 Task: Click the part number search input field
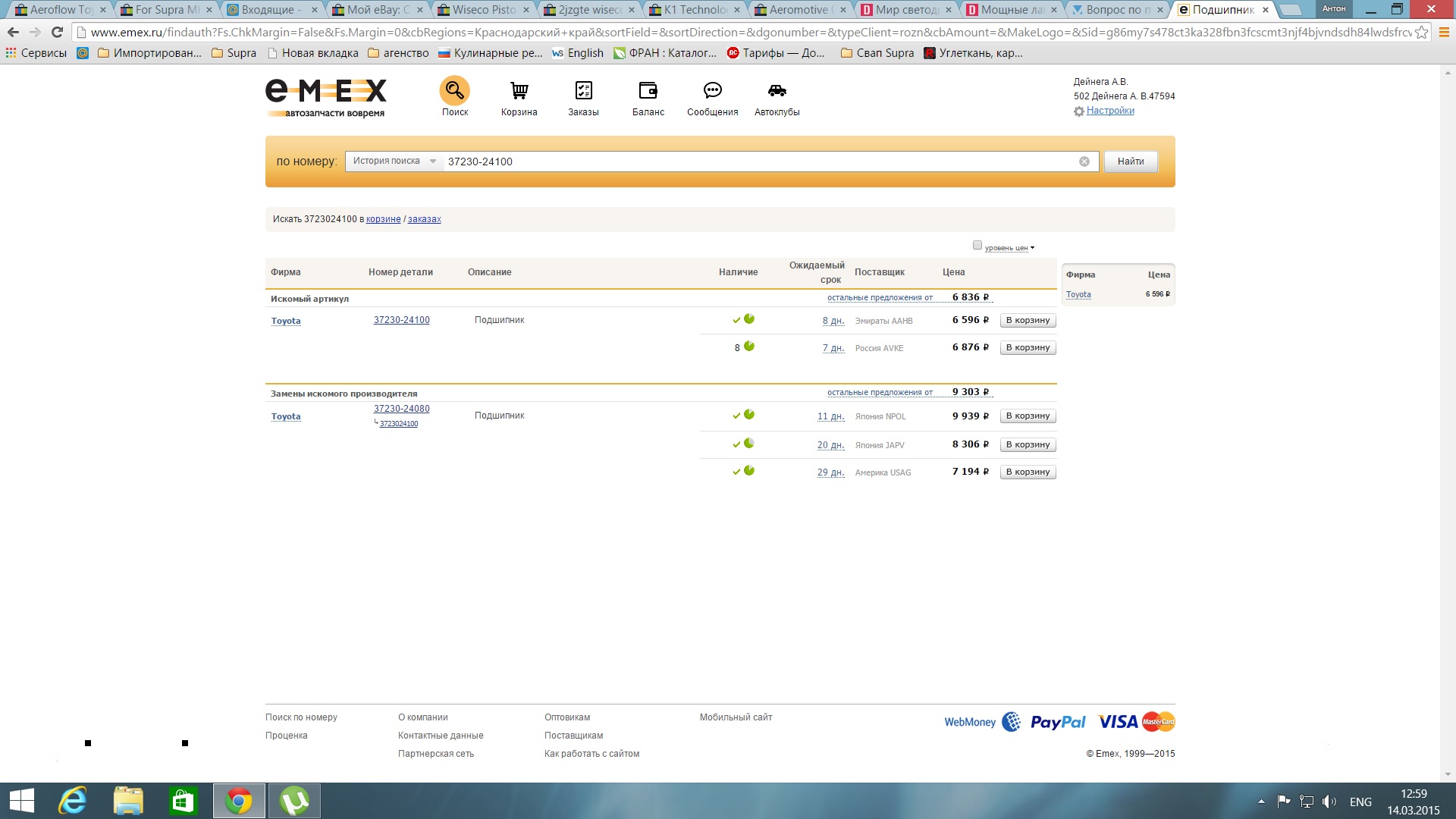click(x=758, y=162)
